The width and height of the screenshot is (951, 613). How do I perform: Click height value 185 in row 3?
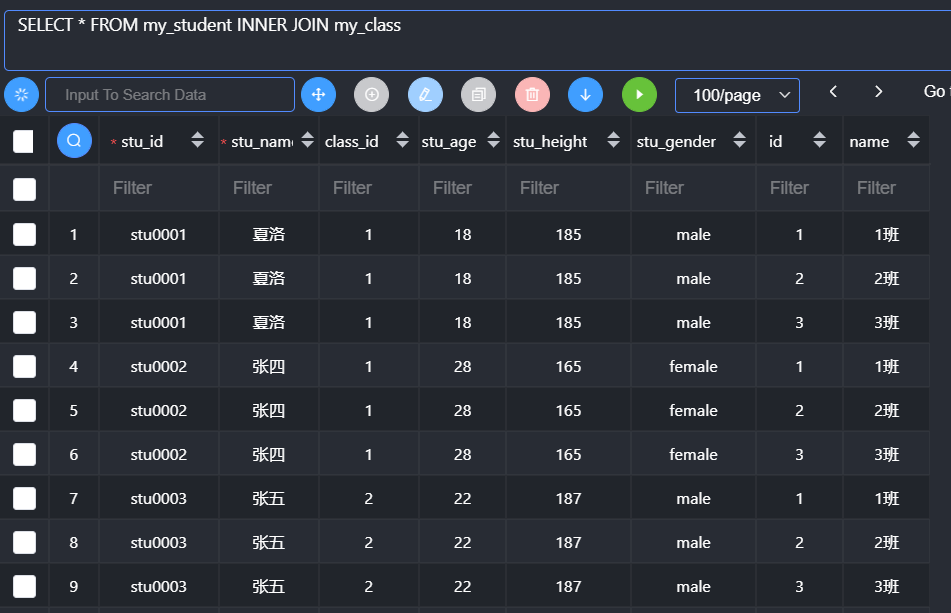click(568, 322)
